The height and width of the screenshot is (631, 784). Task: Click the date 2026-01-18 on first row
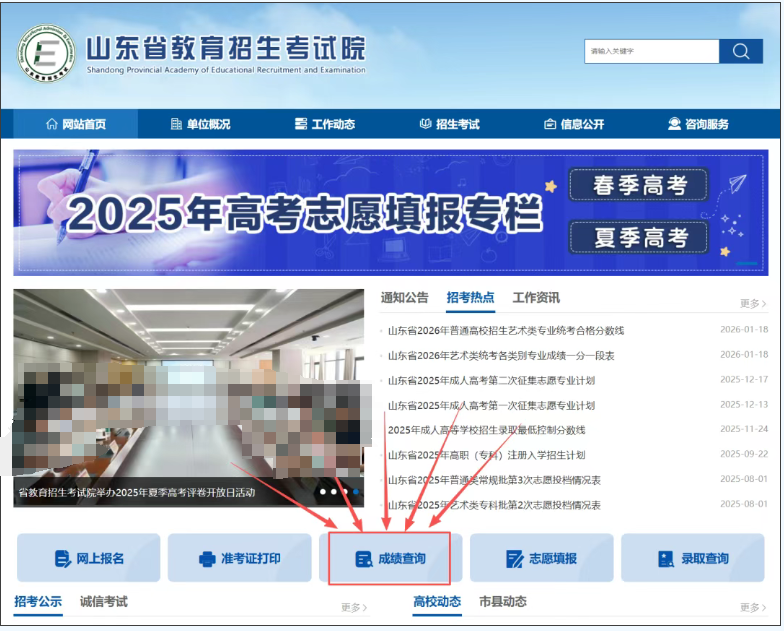[744, 330]
